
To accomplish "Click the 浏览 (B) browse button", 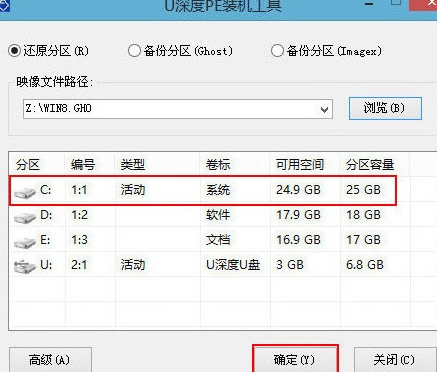I will [x=385, y=108].
